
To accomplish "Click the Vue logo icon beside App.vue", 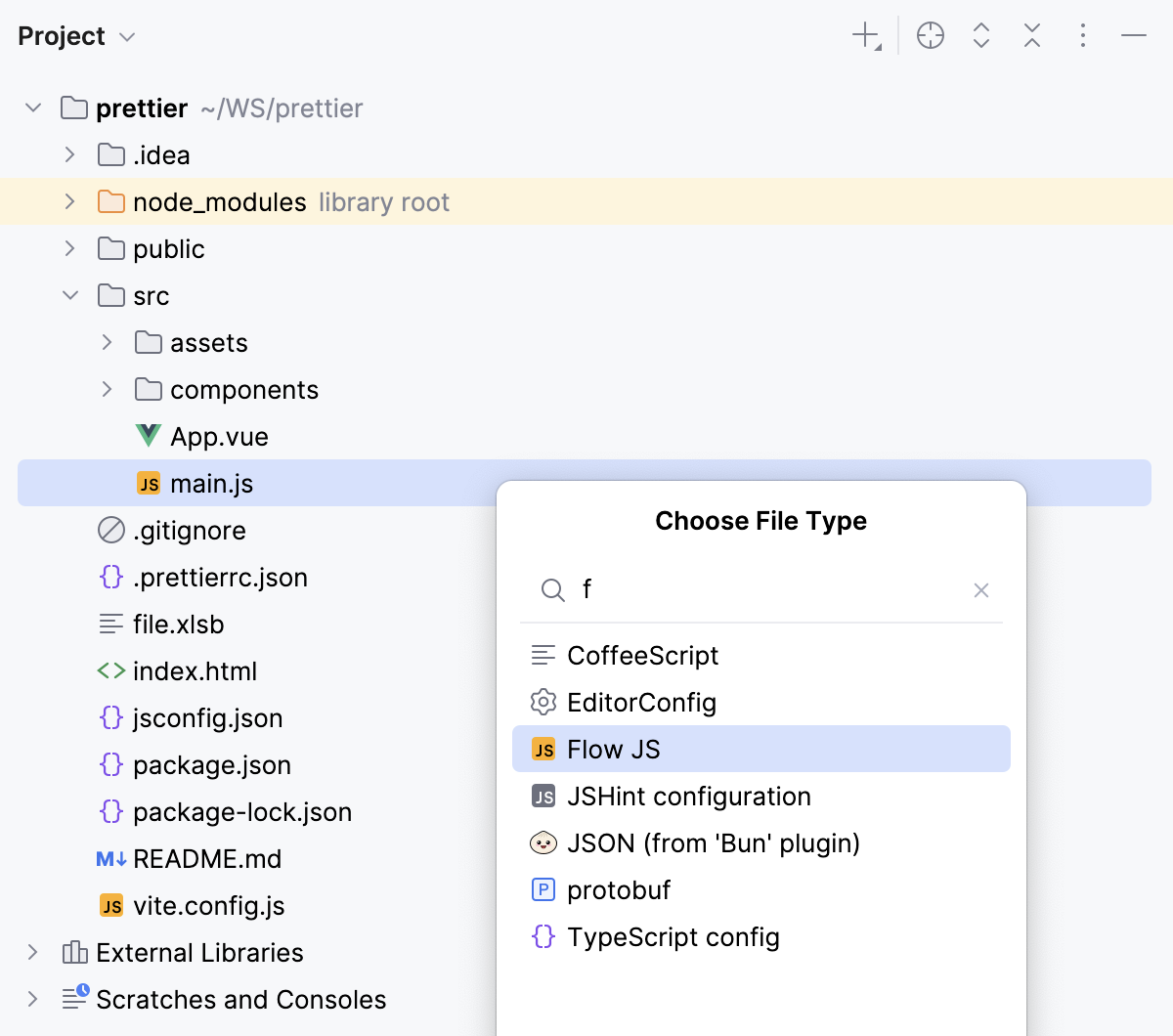I will tap(147, 436).
